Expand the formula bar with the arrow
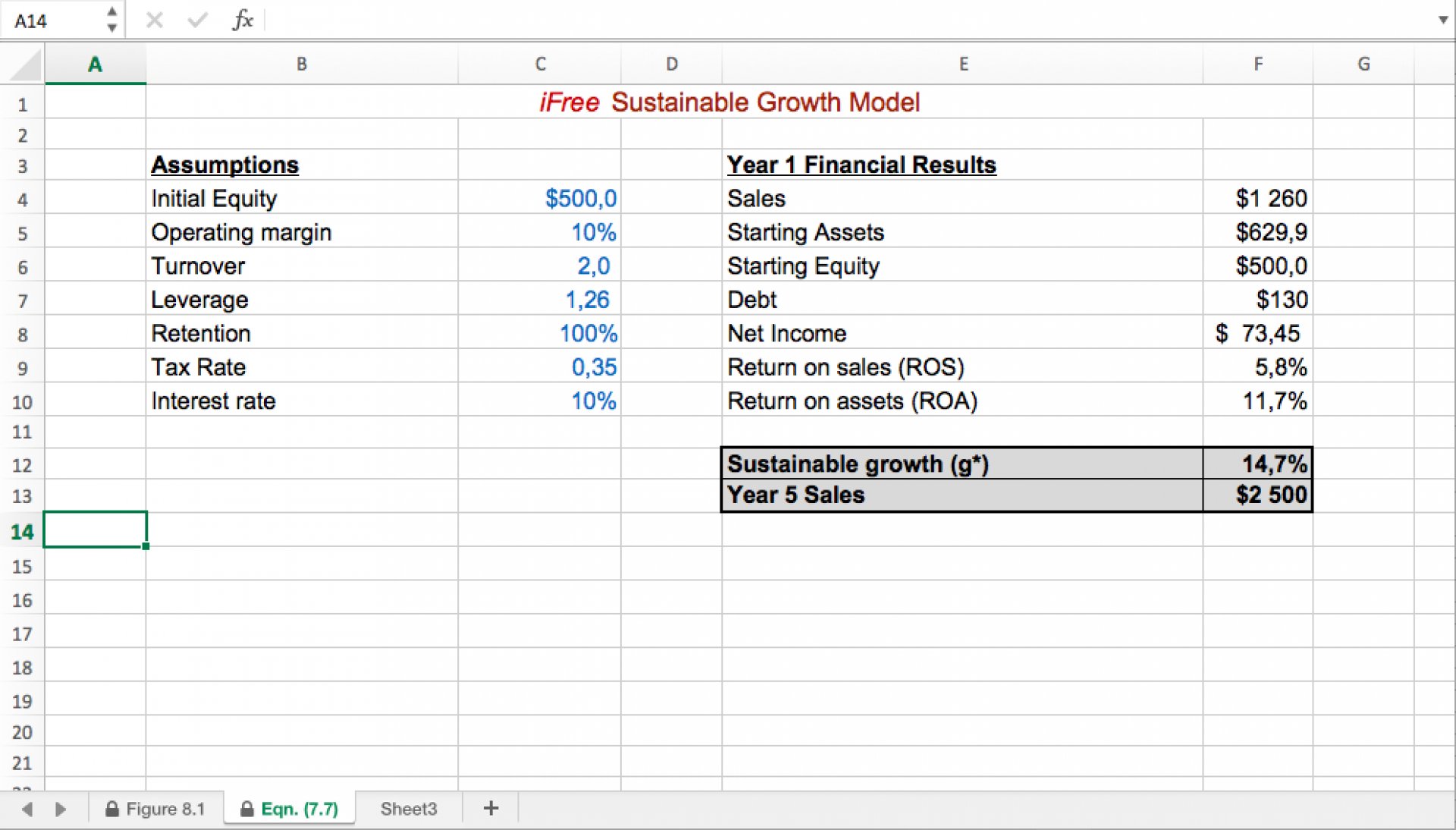The height and width of the screenshot is (830, 1456). (1443, 20)
